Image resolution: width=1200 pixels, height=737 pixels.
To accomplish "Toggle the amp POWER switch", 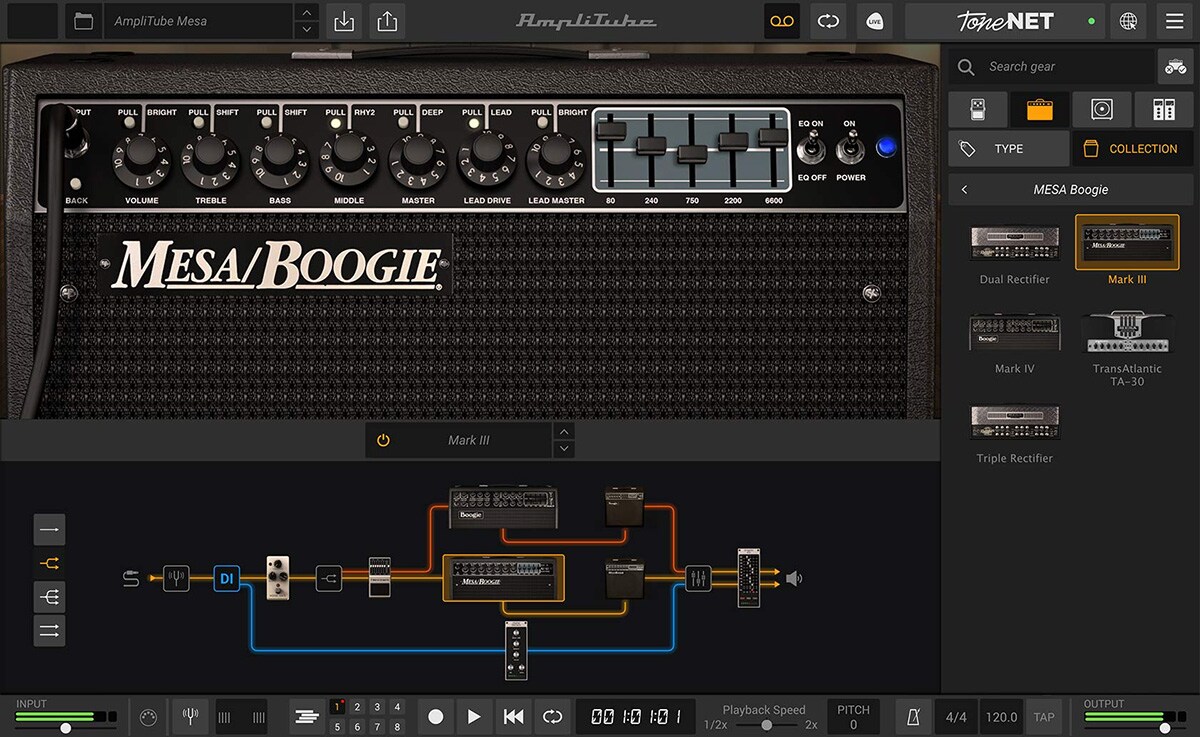I will point(851,150).
